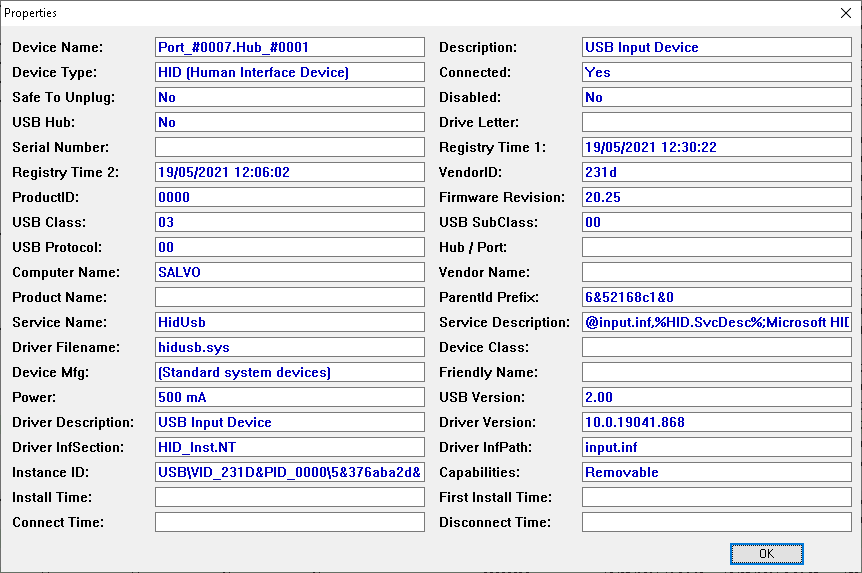Click the Driver InfPath field input.inf
Image resolution: width=862 pixels, height=573 pixels.
coord(717,448)
